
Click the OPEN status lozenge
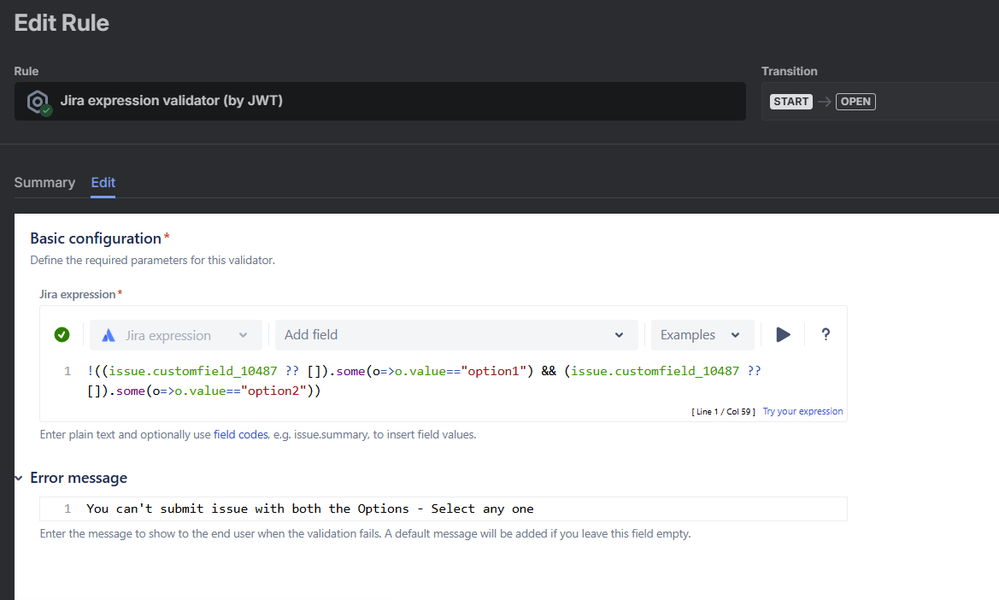click(856, 102)
